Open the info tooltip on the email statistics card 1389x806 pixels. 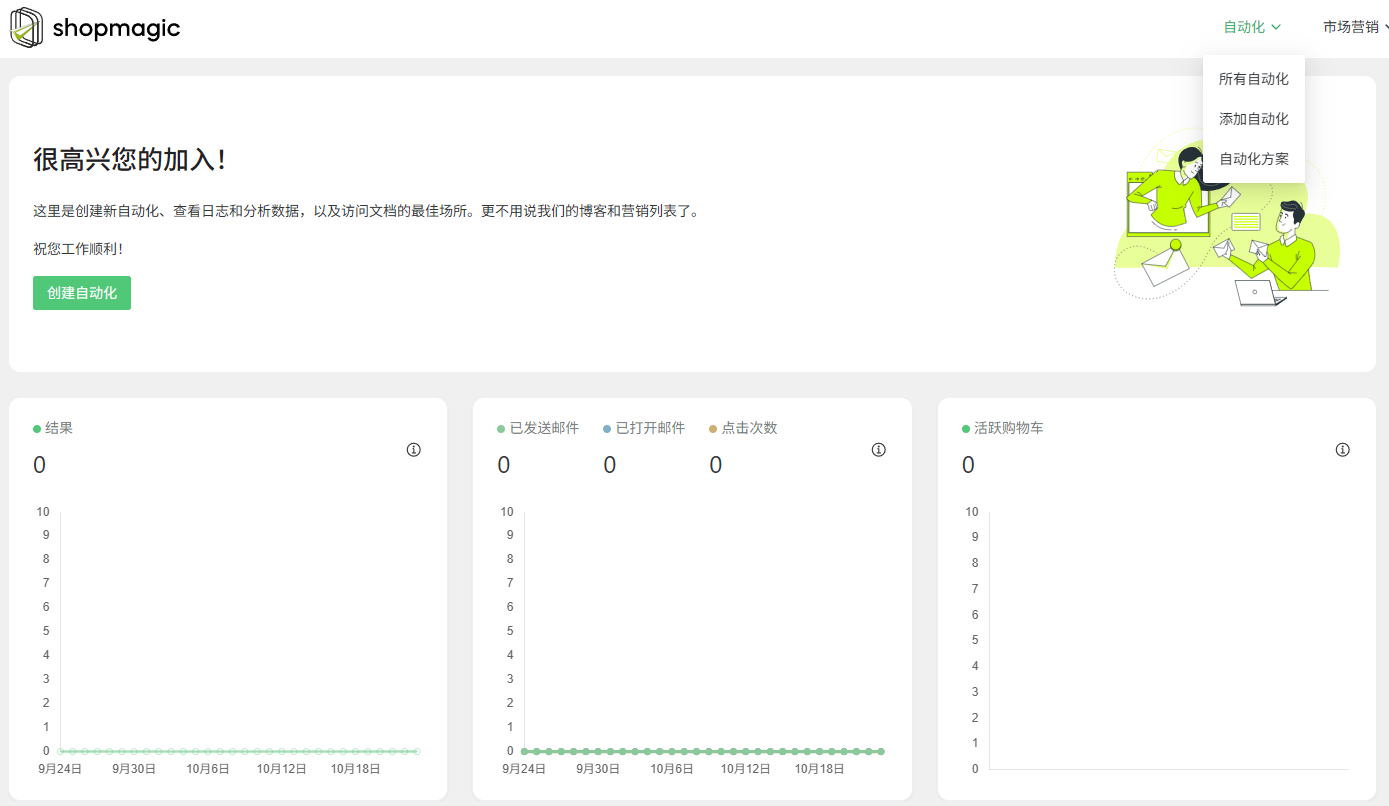878,450
